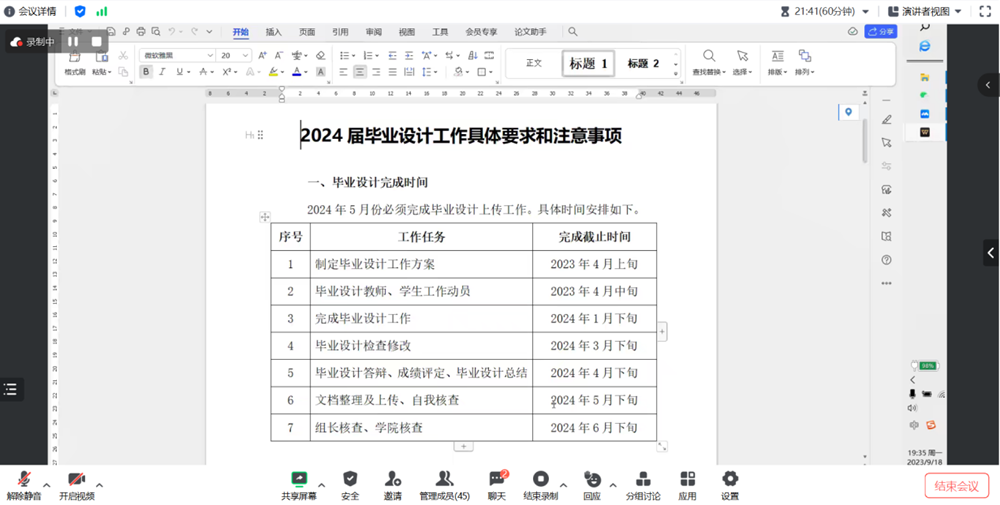Click the 开启视频 camera icon

[x=76, y=479]
